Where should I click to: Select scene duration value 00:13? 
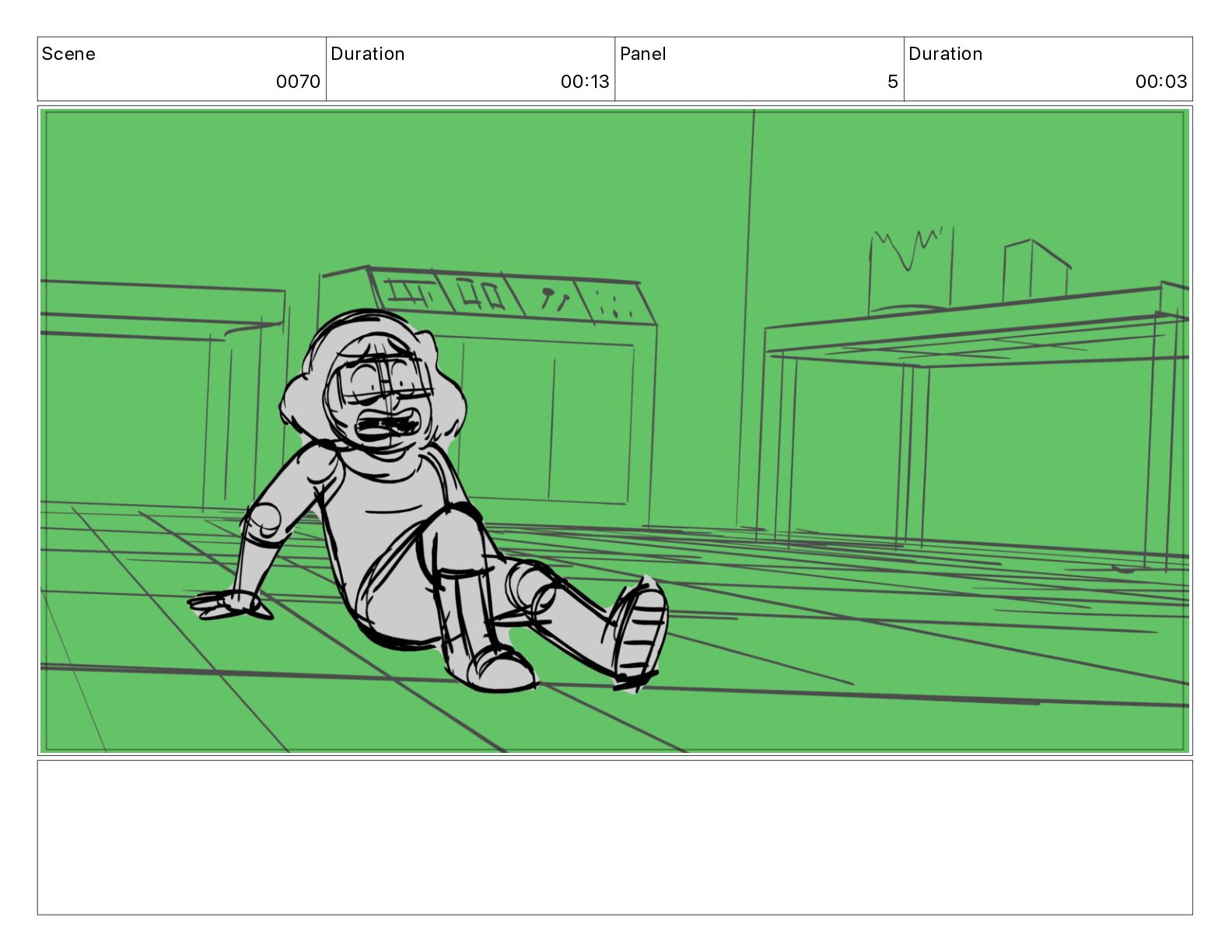coord(585,82)
